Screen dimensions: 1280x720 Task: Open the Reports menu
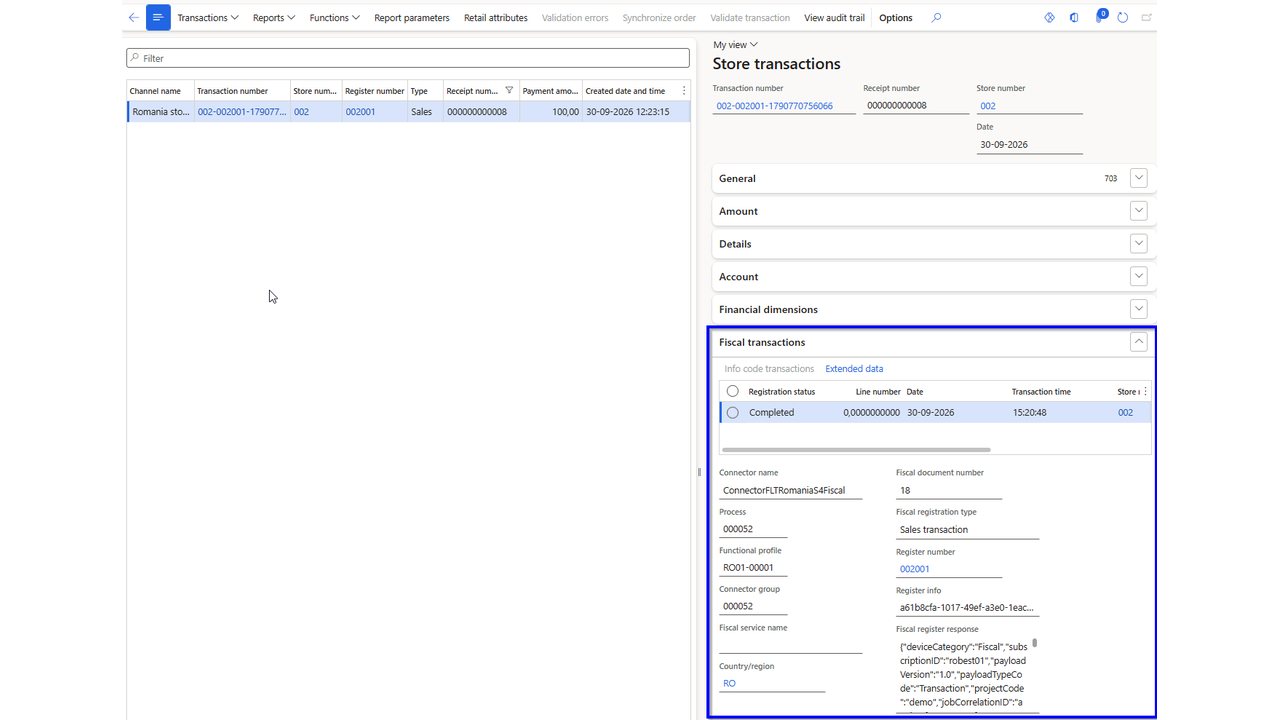pyautogui.click(x=274, y=18)
